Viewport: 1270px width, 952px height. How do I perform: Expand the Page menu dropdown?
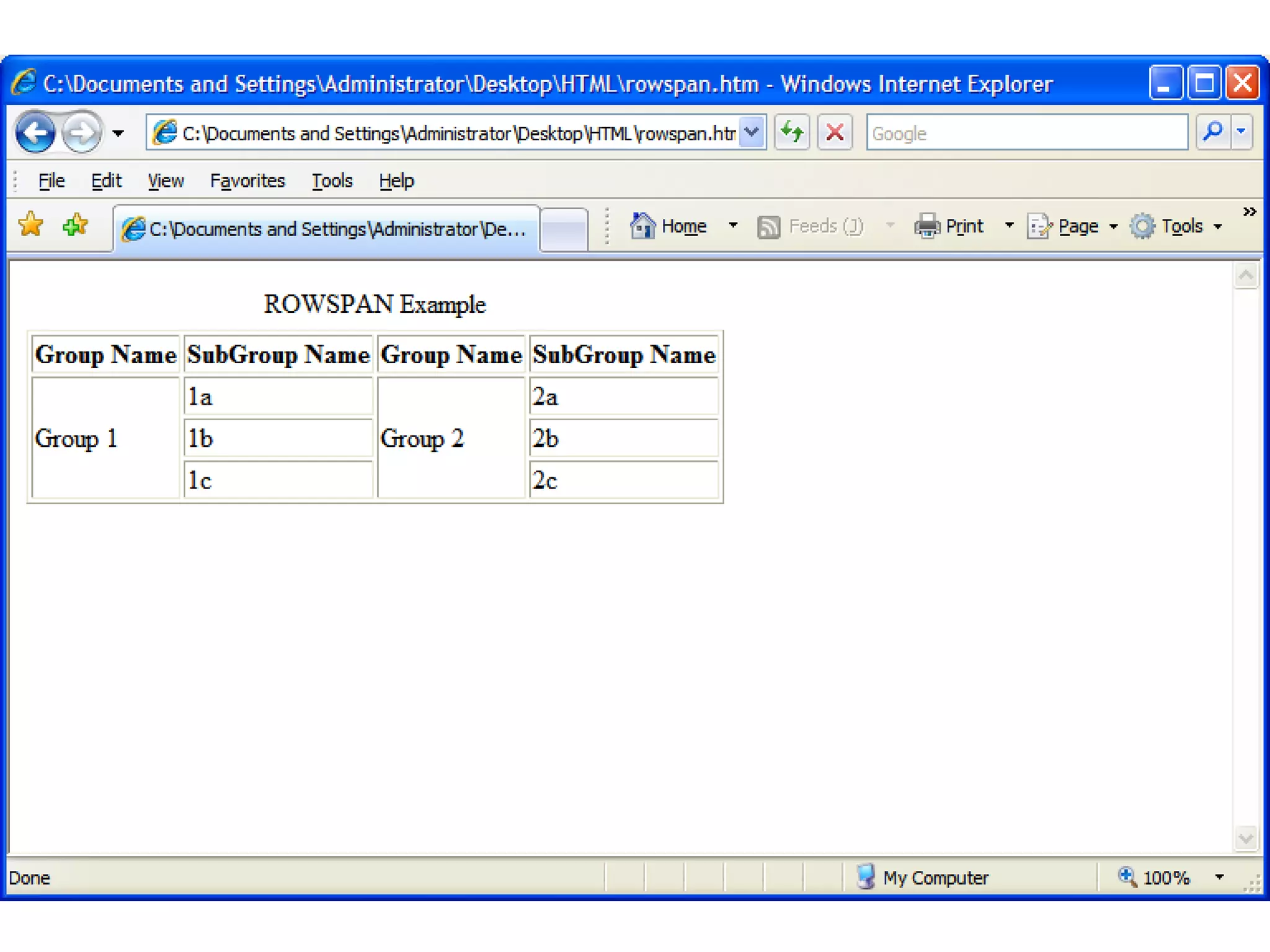(x=1114, y=226)
